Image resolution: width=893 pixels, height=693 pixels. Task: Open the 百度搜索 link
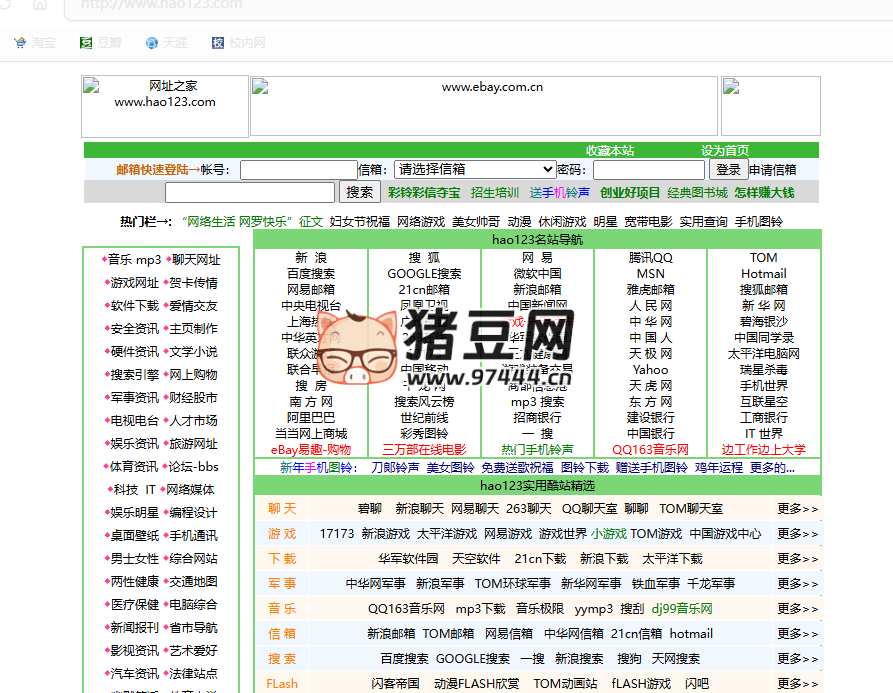point(311,273)
